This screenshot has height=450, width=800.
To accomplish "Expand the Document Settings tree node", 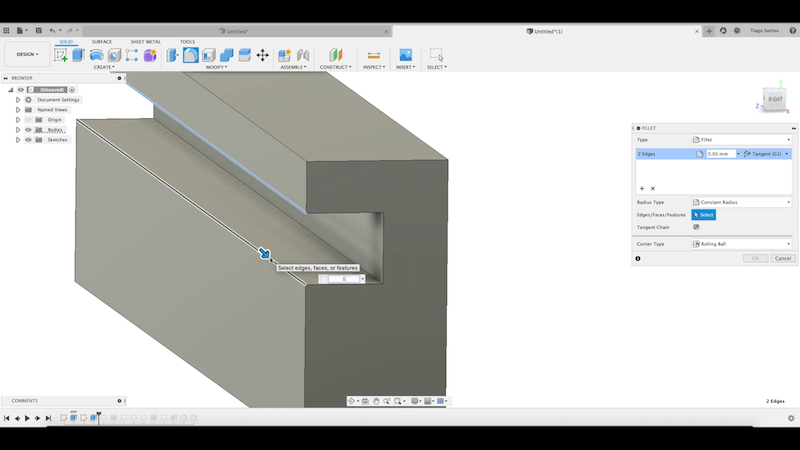I will (18, 100).
